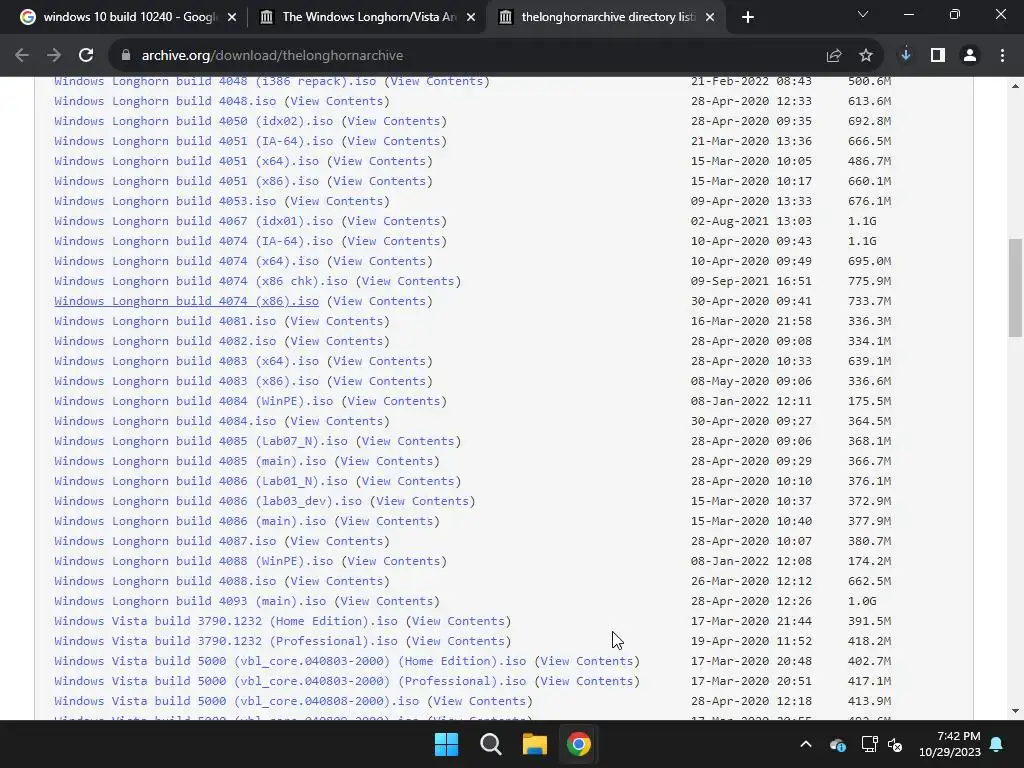Screen dimensions: 1024x768
Task: Select thelonghornarchive directory listing tab
Action: [x=607, y=17]
